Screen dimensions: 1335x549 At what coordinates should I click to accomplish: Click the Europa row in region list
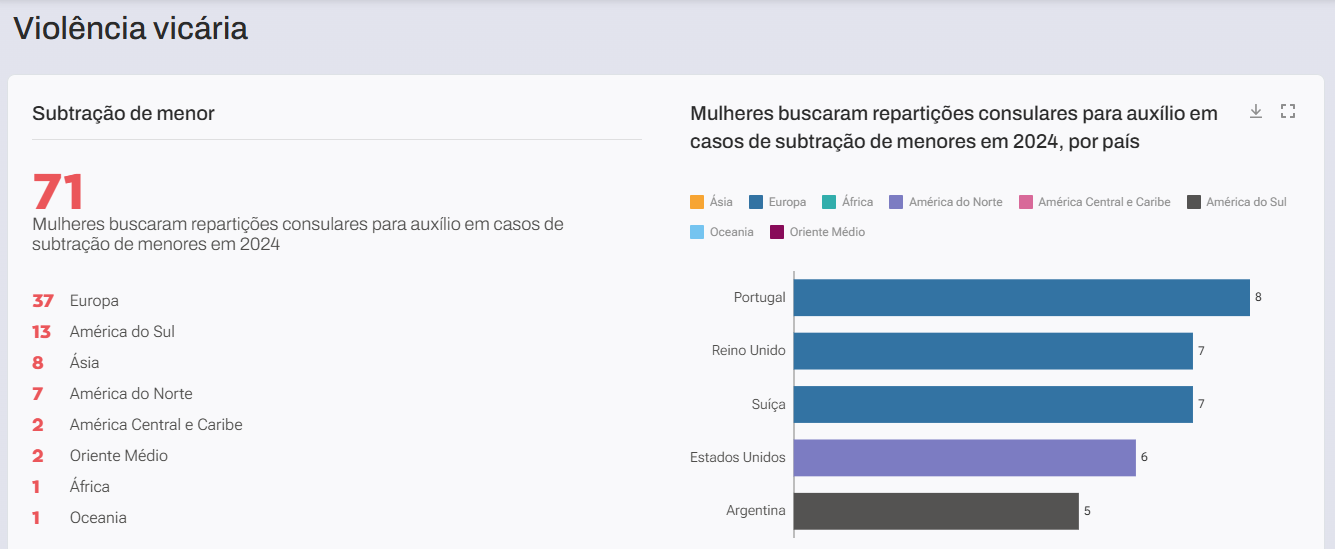75,300
